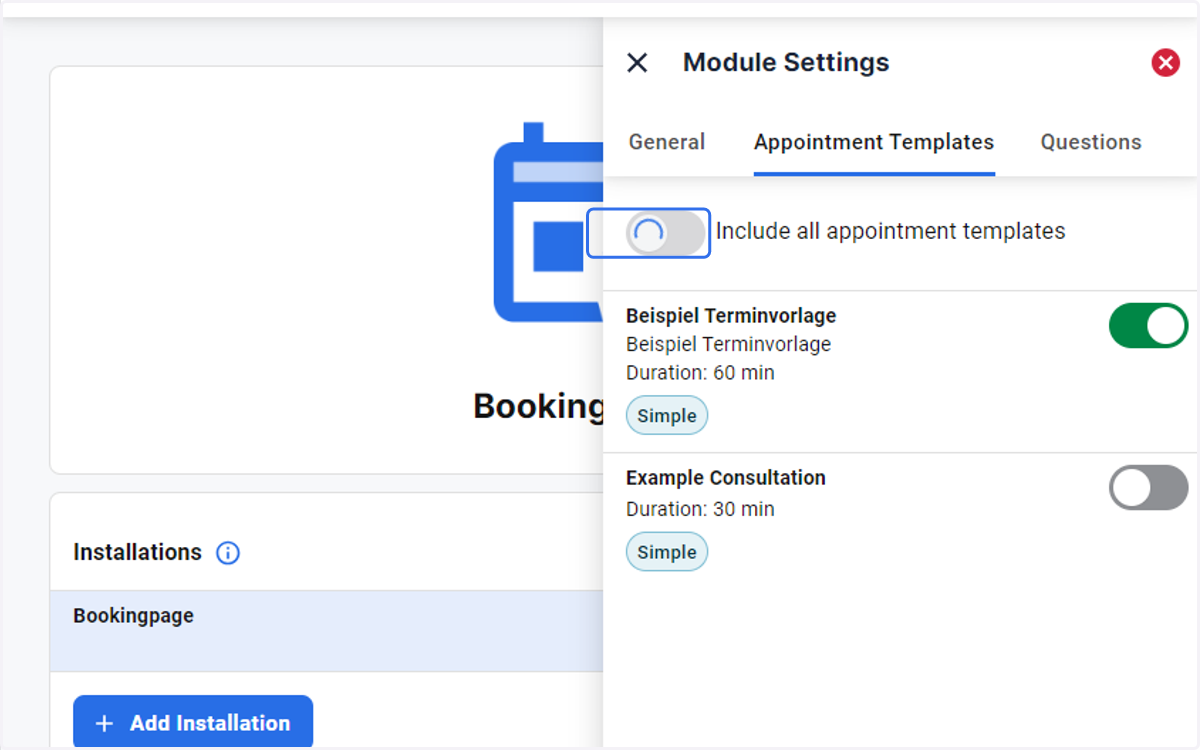Select the Bookingpage installation row
The height and width of the screenshot is (750, 1200).
tap(327, 631)
